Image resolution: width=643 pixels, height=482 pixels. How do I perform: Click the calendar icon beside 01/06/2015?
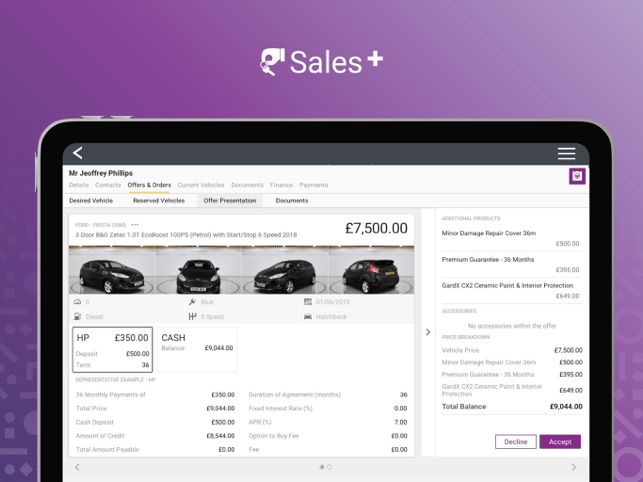[x=308, y=302]
